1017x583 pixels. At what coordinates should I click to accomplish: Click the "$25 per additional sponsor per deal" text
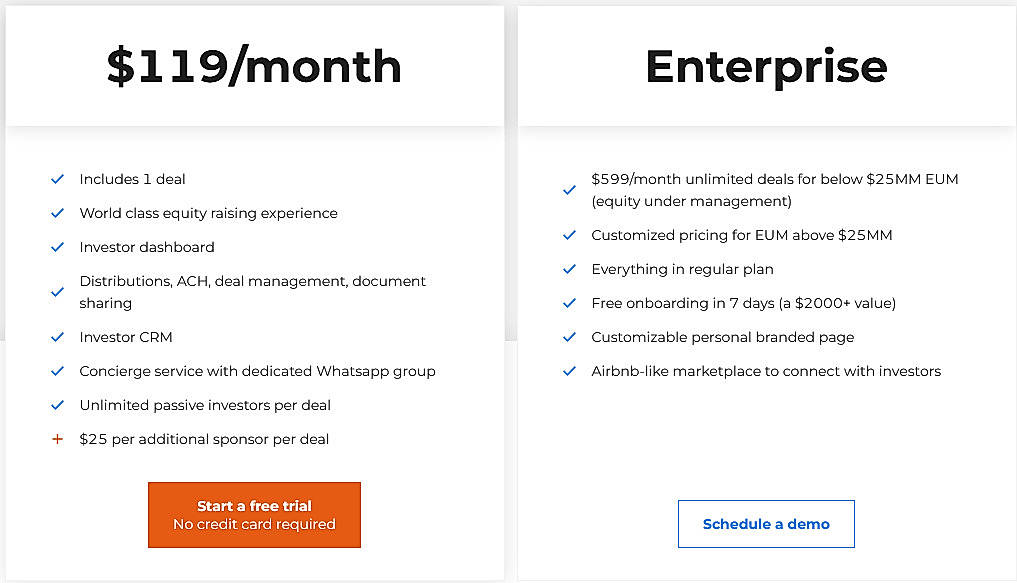click(204, 439)
